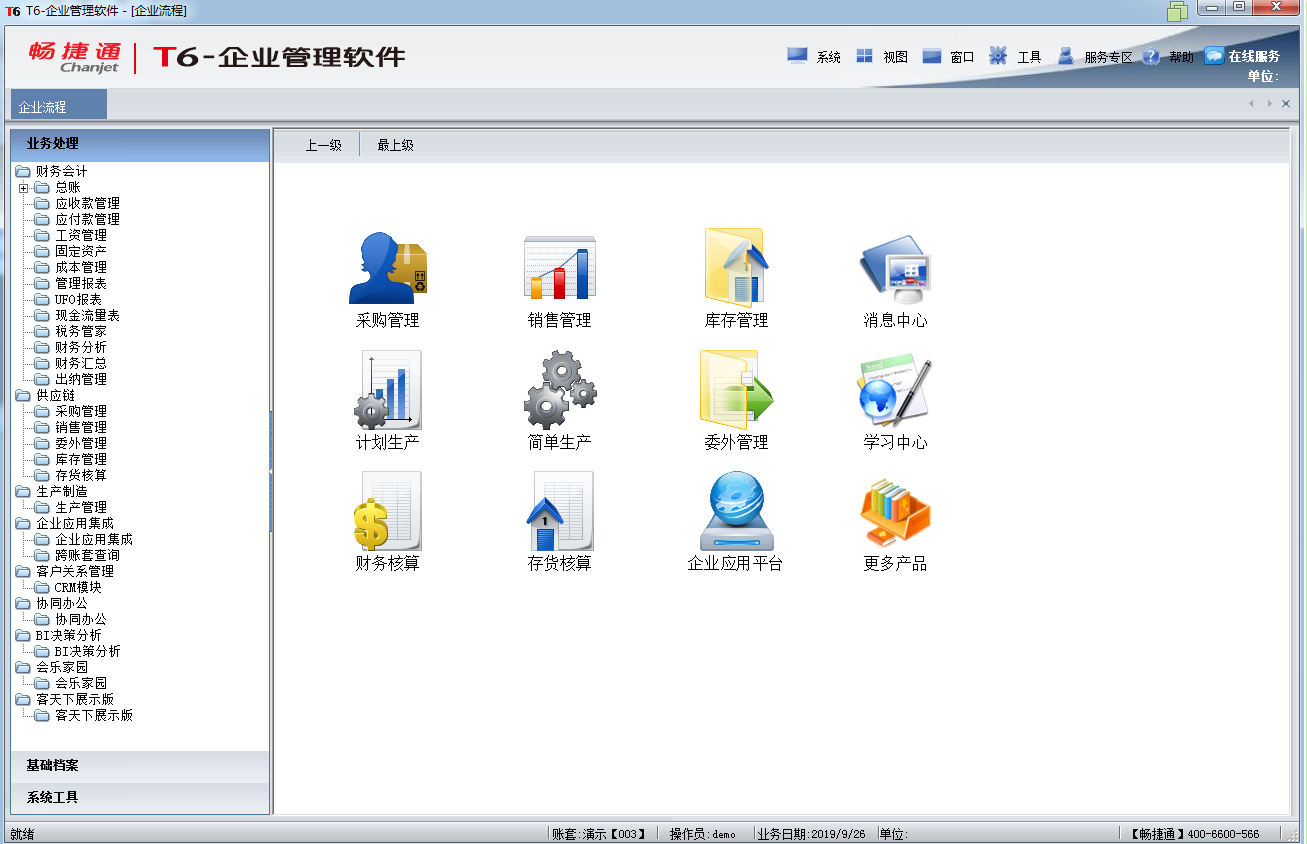Open the 窗口 menu
The height and width of the screenshot is (844, 1307).
coord(962,57)
